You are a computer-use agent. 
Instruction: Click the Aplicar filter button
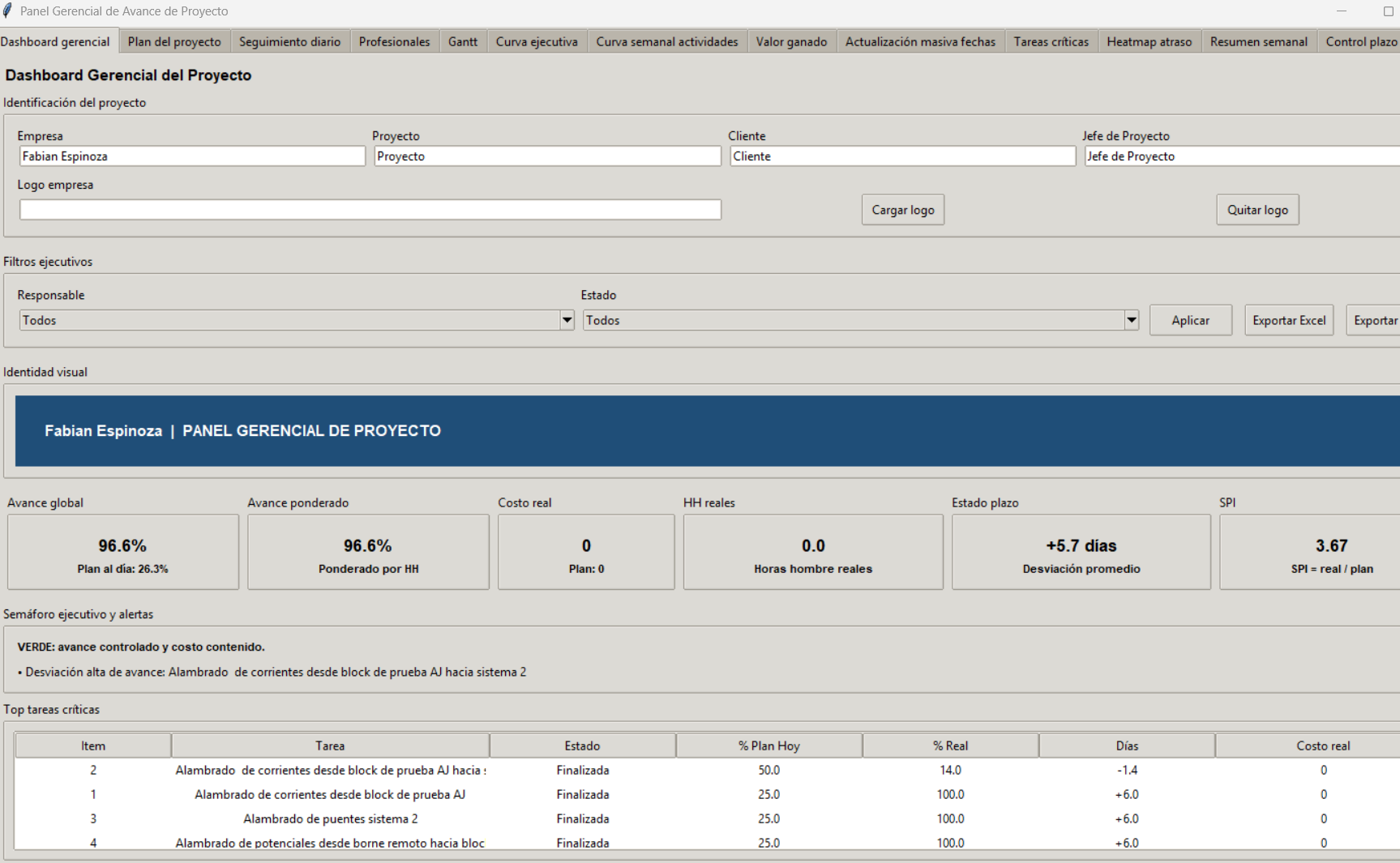(1190, 320)
